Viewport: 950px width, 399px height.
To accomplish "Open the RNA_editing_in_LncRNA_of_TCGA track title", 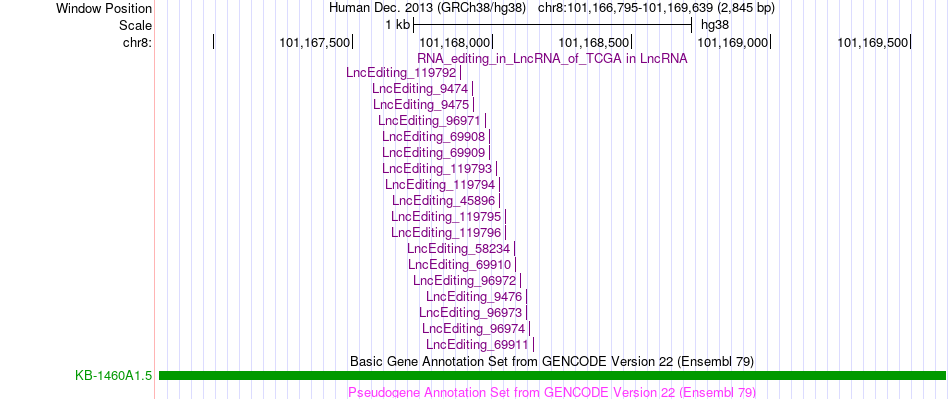I will (552, 59).
